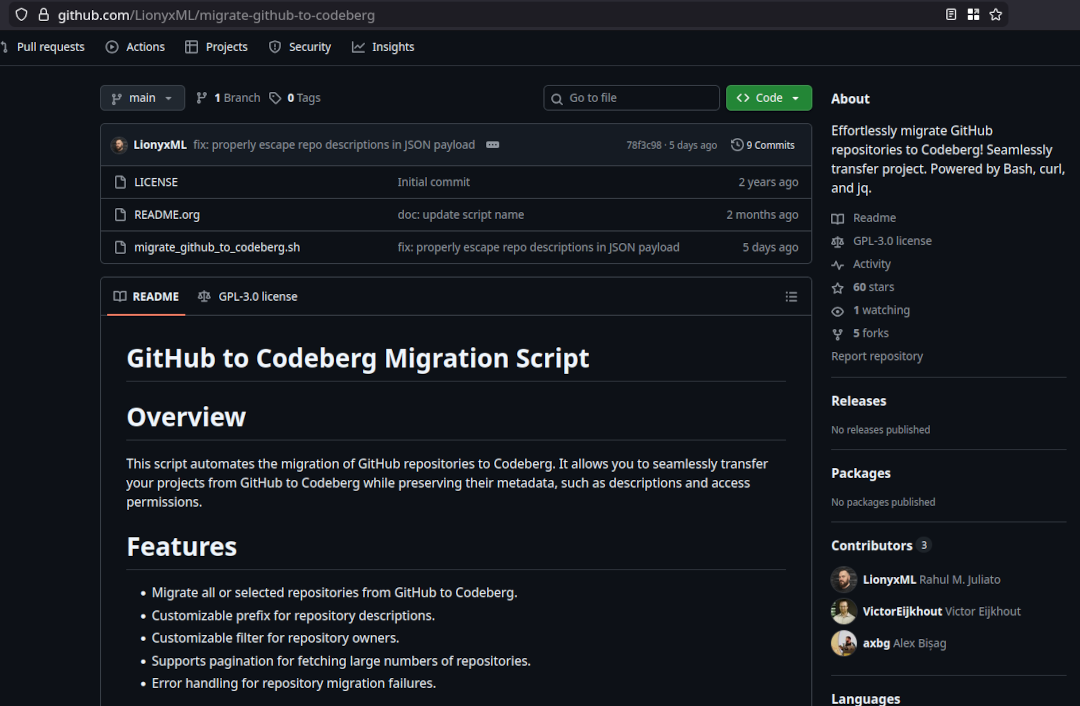Open LionyxML's avatar on the latest commit
The height and width of the screenshot is (706, 1080).
tap(118, 144)
